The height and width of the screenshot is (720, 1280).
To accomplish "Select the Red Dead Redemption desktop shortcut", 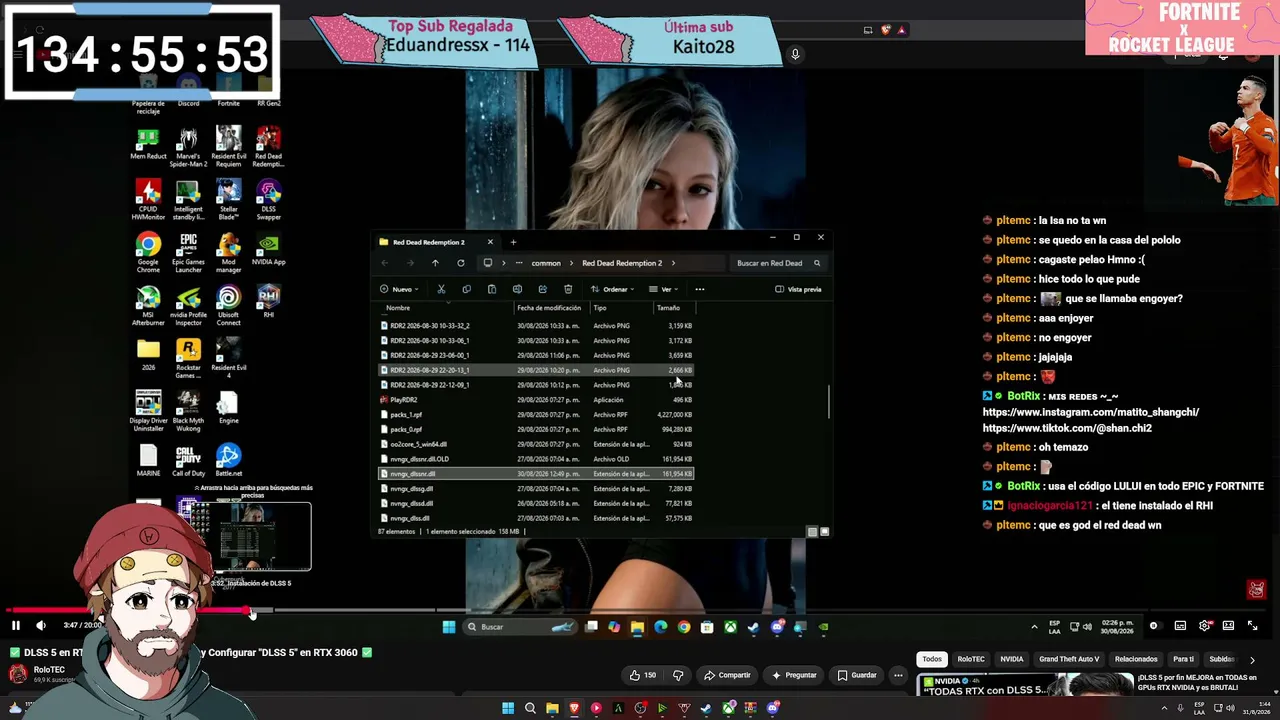I will point(268,147).
